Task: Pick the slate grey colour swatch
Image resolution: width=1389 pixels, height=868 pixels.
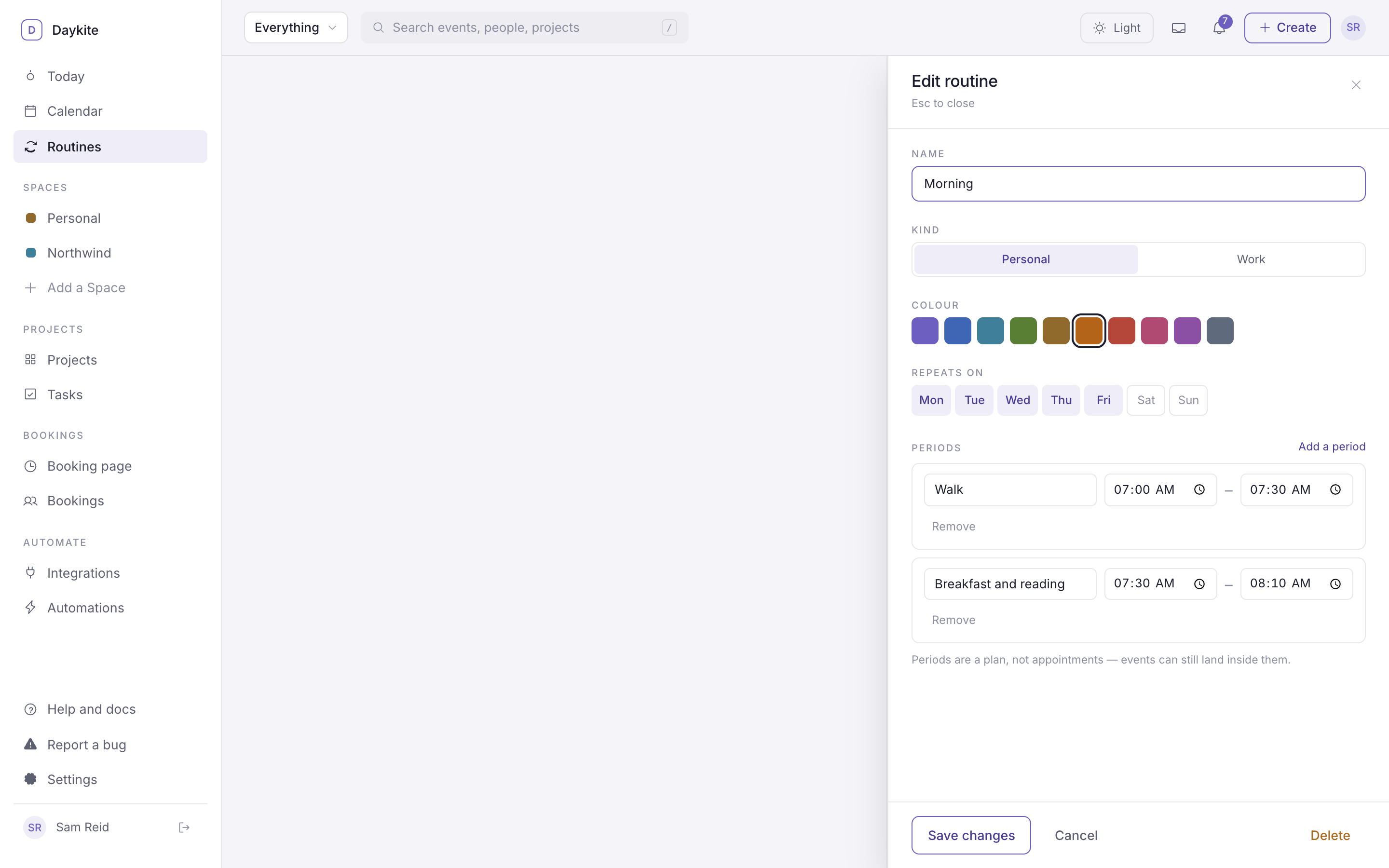Action: 1220,331
